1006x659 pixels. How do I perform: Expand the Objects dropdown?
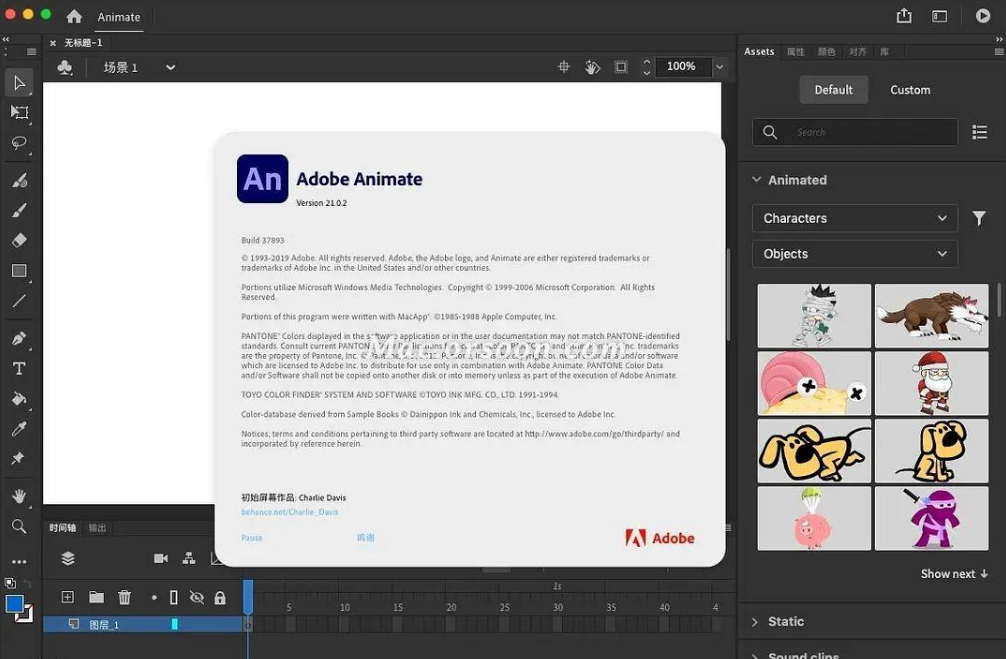pyautogui.click(x=855, y=253)
